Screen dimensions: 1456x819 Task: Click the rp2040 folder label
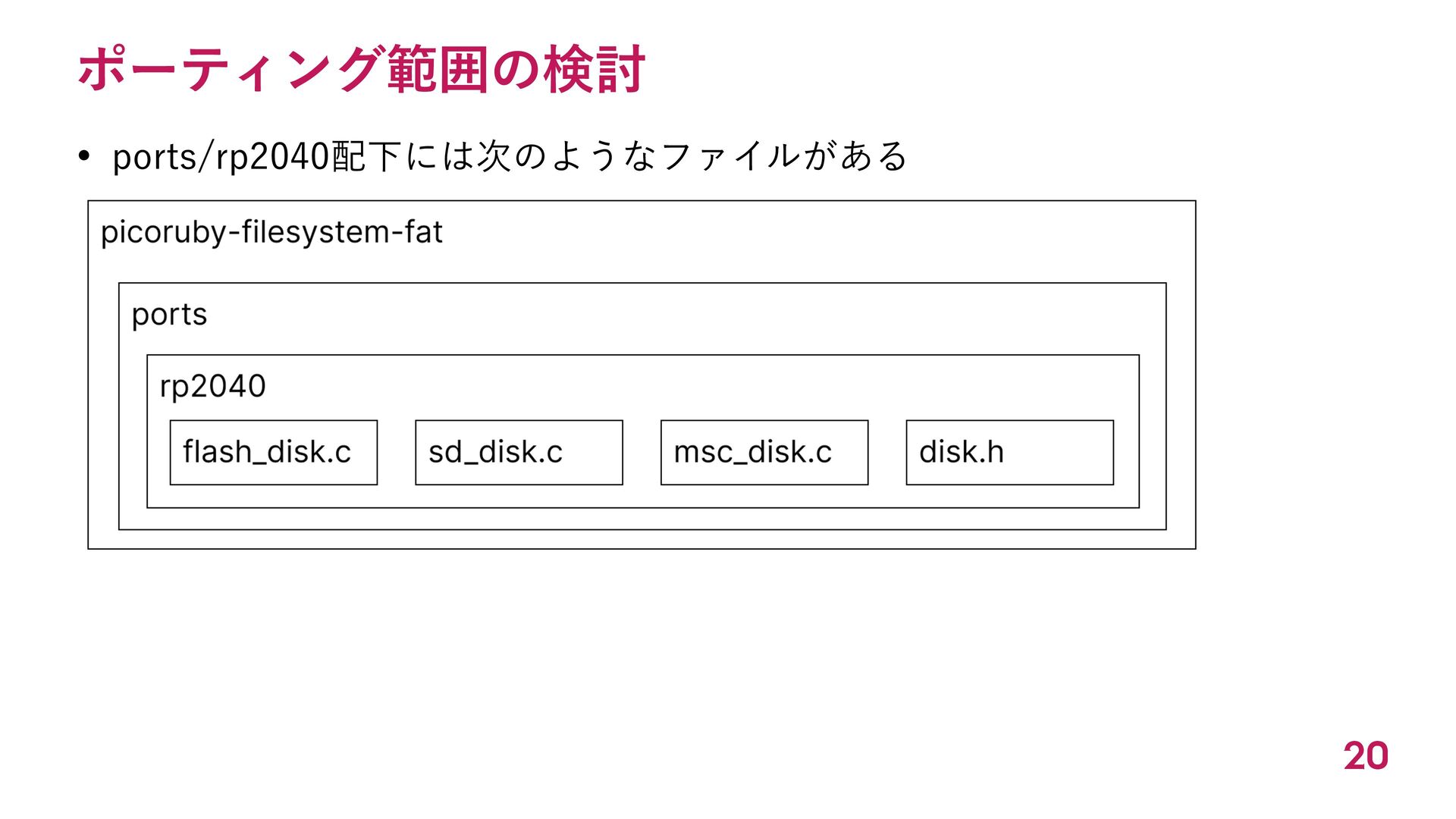pyautogui.click(x=212, y=387)
